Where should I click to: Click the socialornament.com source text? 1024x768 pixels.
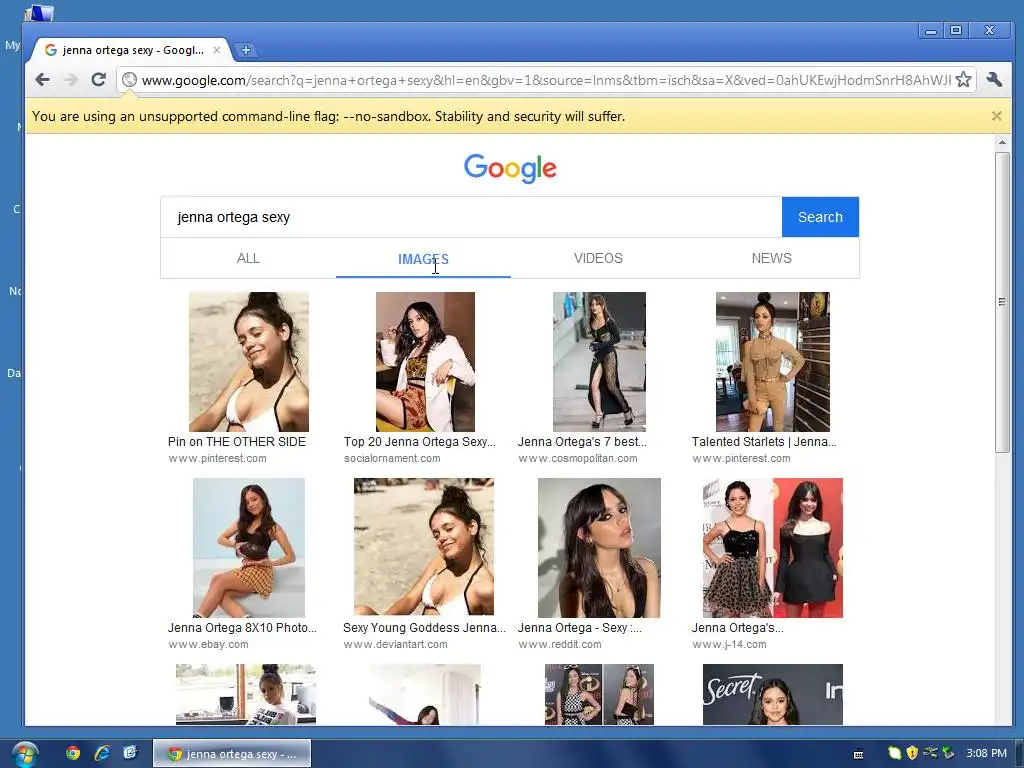click(392, 458)
